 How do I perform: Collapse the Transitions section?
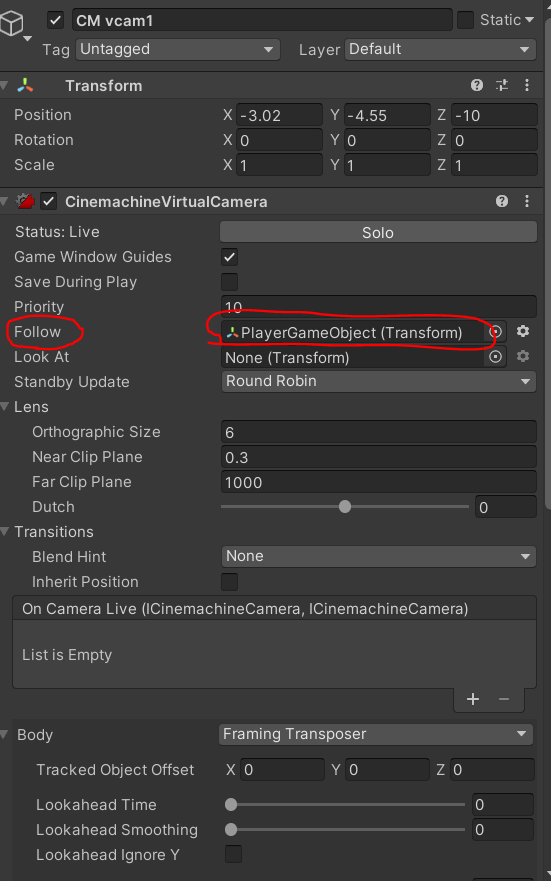coord(5,532)
